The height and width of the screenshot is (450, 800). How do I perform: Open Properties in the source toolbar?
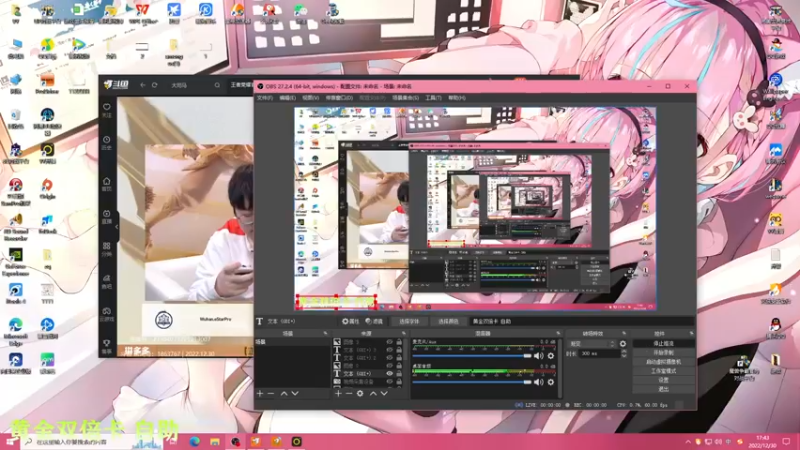[351, 321]
